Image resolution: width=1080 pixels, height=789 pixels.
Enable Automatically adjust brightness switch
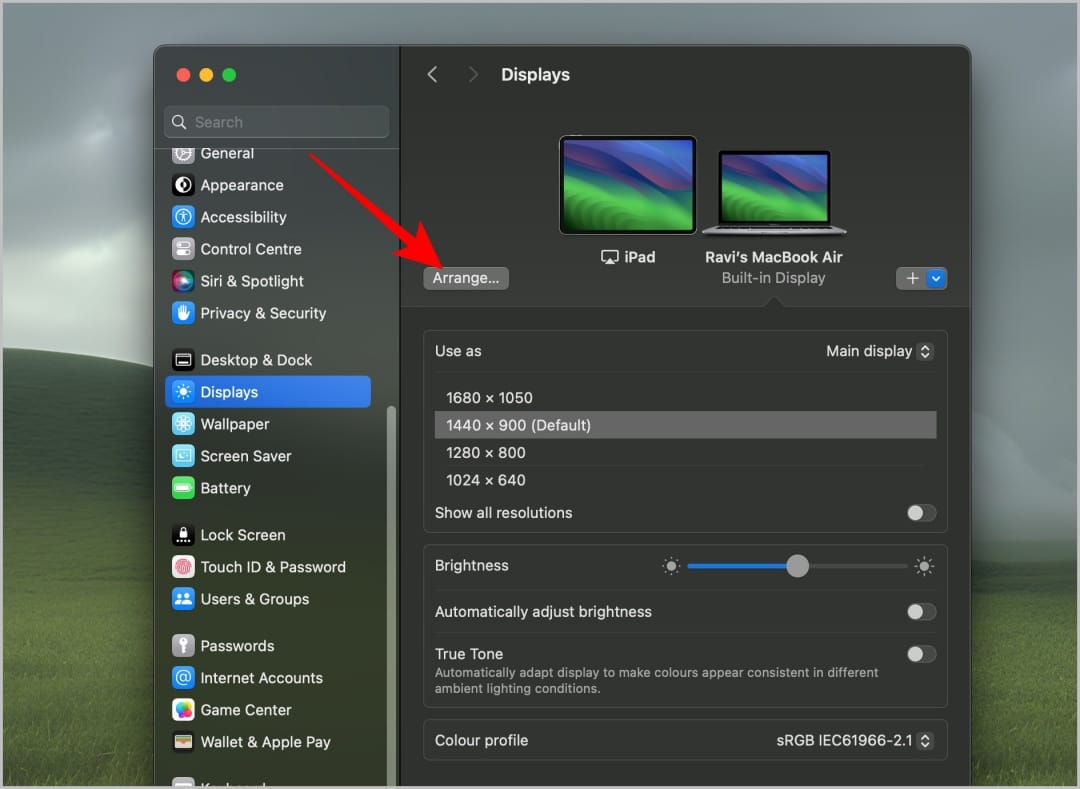(x=921, y=611)
